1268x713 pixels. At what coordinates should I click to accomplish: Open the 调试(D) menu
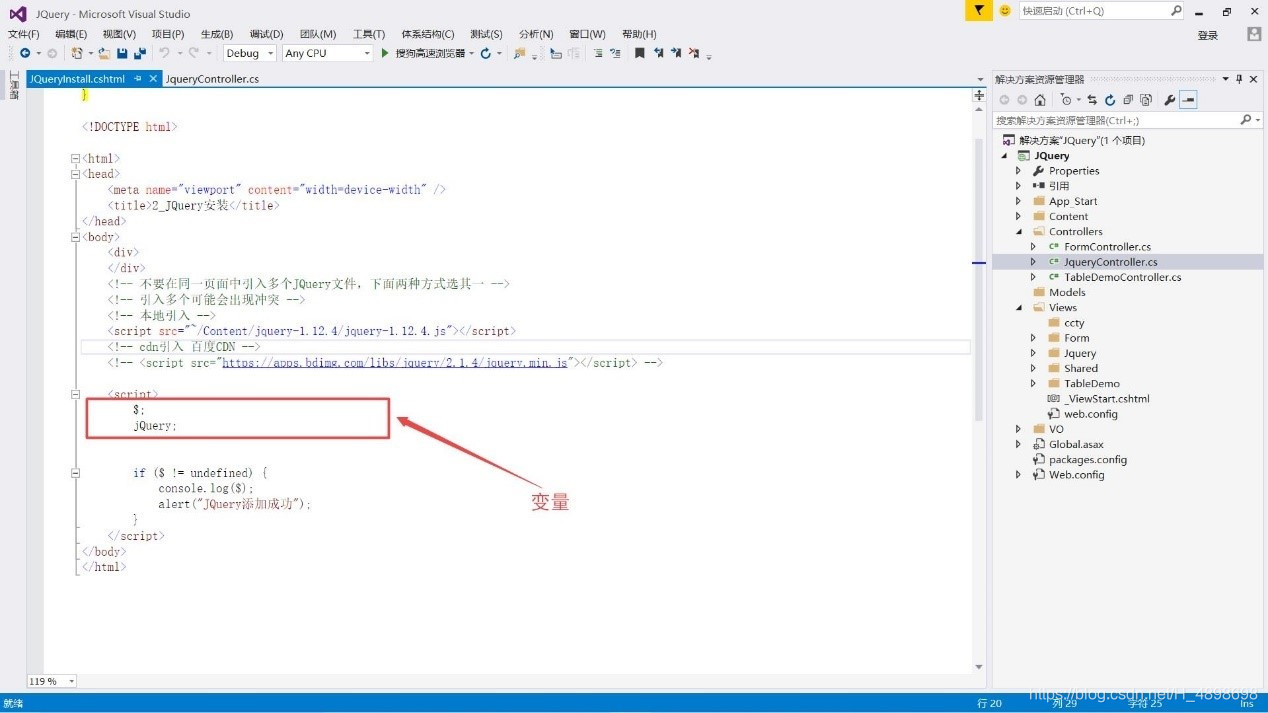[266, 34]
